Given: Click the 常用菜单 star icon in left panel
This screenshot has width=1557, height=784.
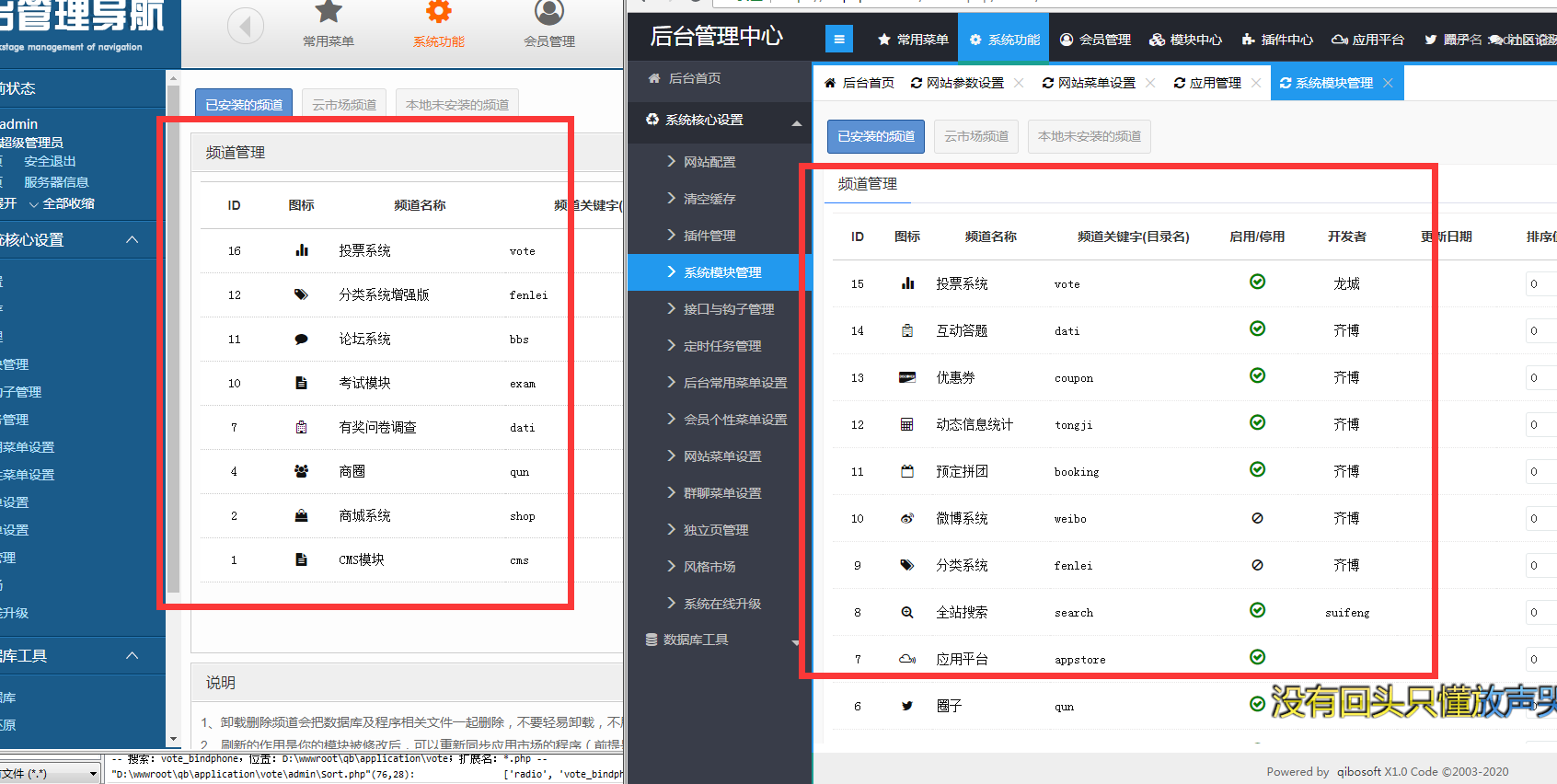Looking at the screenshot, I should tap(329, 12).
